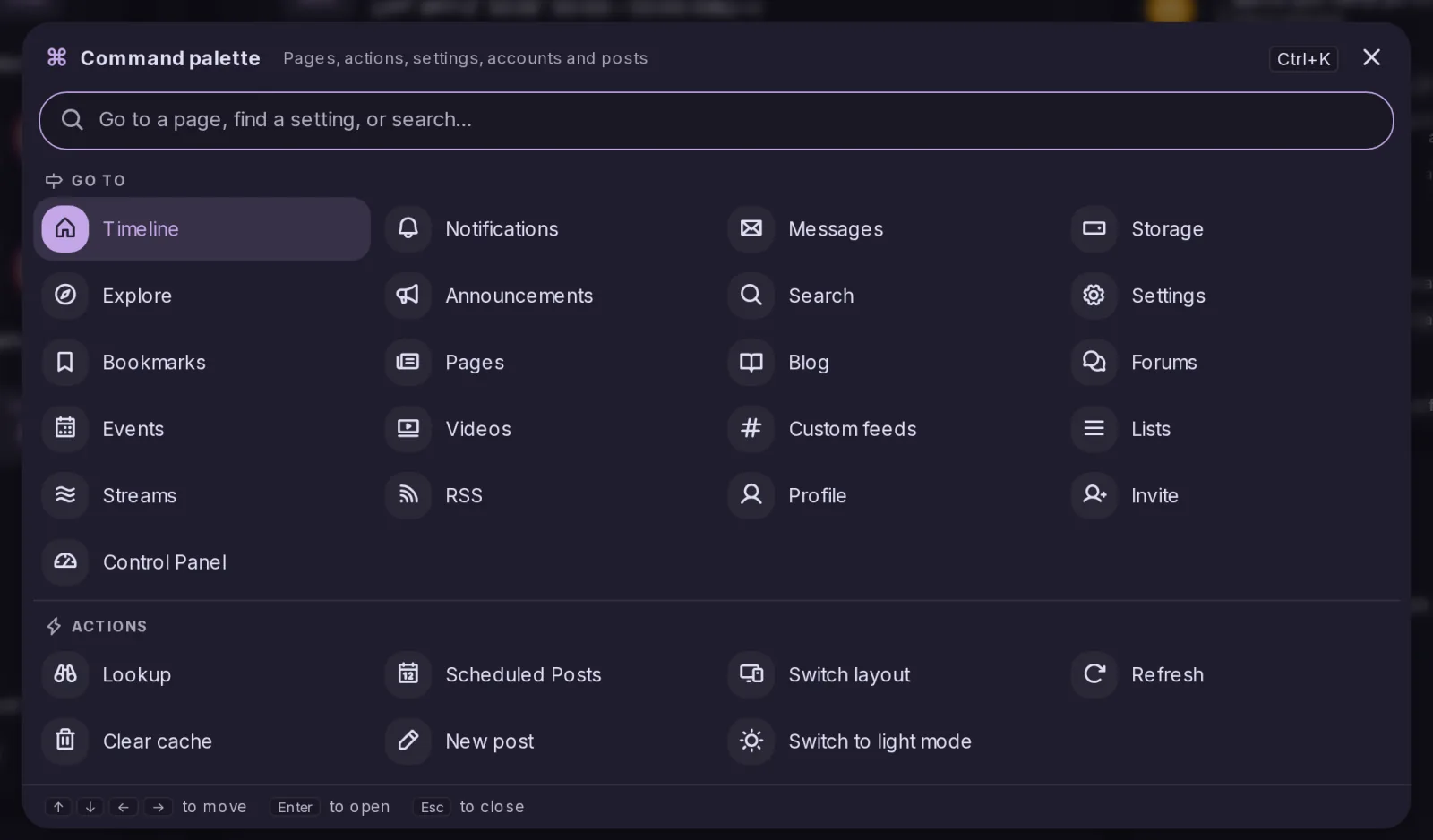
Task: Choose the Switch layout action
Action: click(888, 674)
